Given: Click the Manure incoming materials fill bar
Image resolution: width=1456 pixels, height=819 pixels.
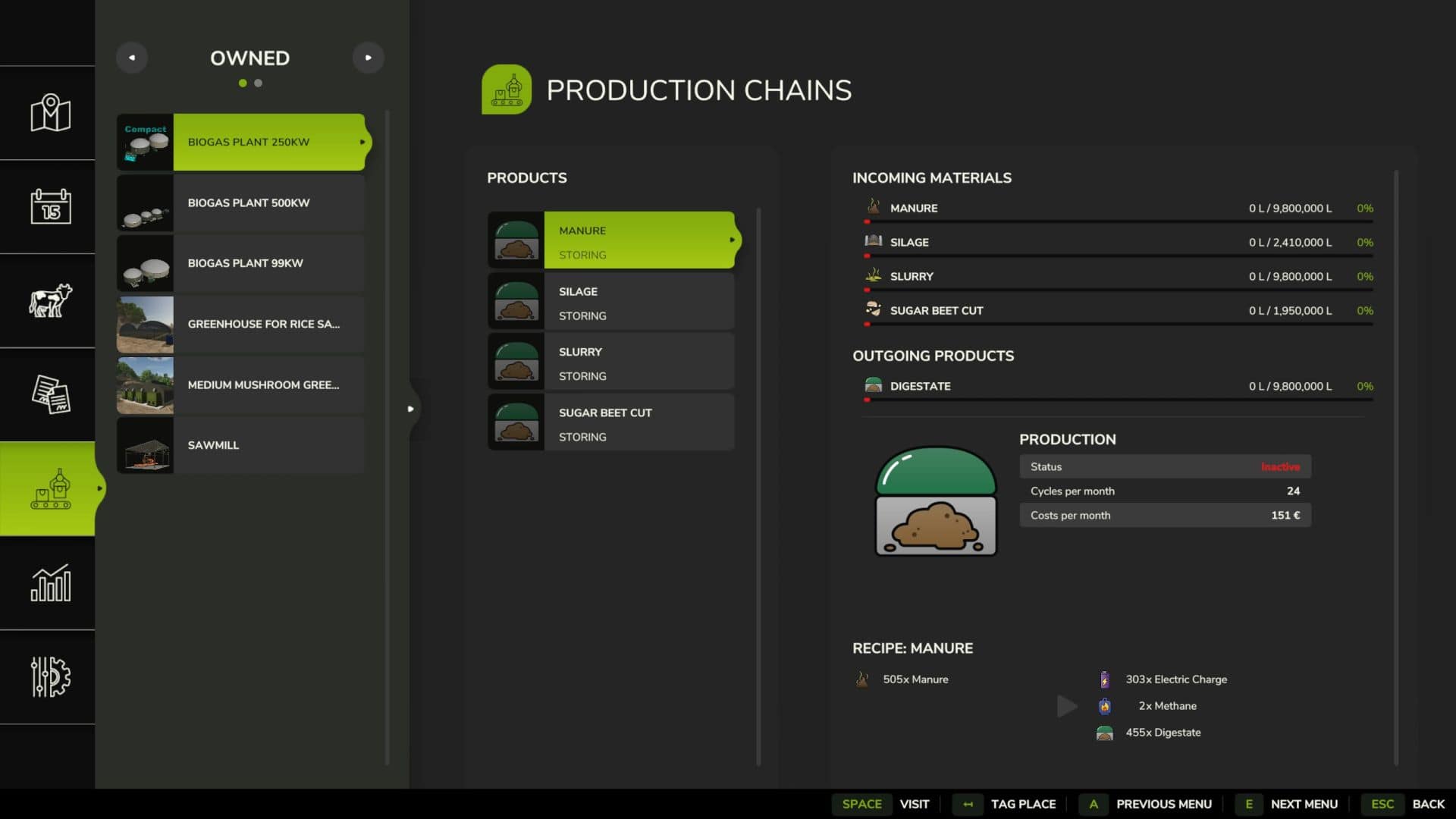Looking at the screenshot, I should coord(1119,221).
